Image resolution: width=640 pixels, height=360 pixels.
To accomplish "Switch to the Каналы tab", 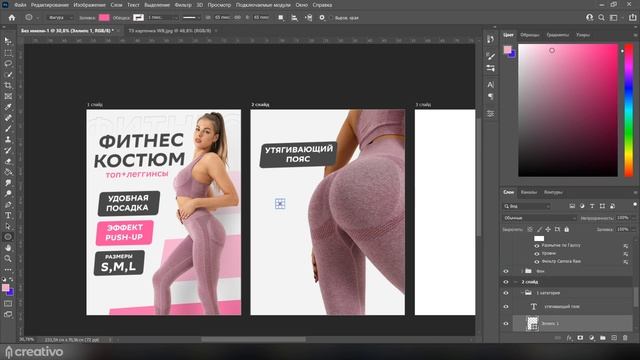I will point(529,192).
